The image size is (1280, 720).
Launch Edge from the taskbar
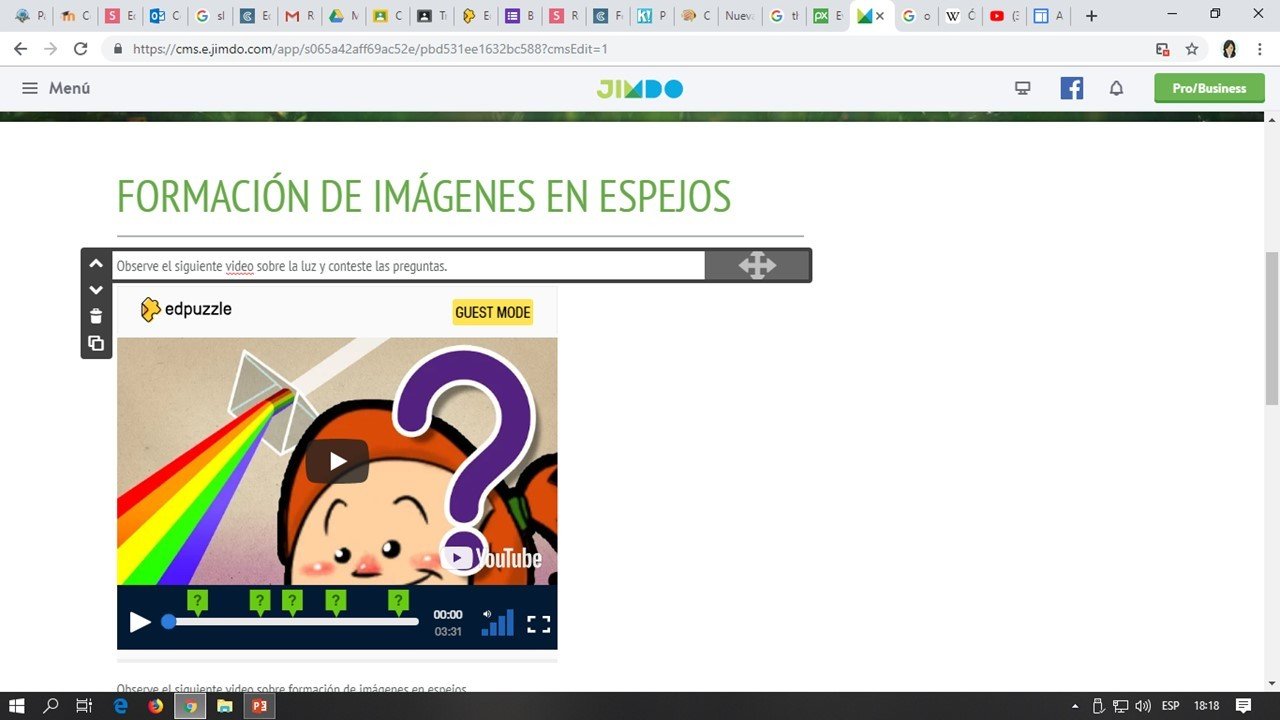[120, 706]
